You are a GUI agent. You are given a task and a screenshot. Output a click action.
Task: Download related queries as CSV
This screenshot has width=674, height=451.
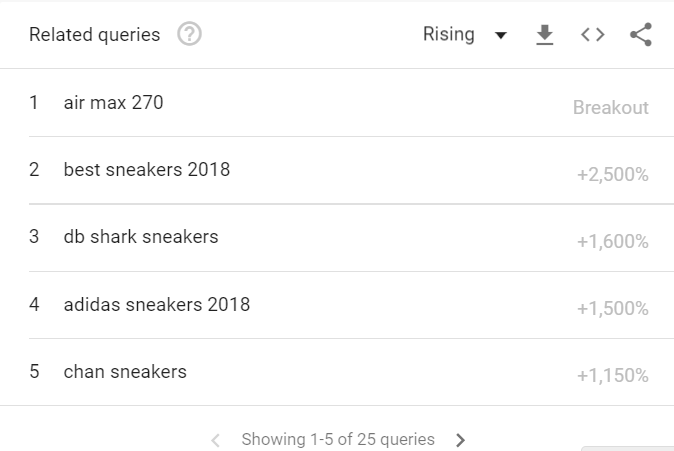tap(545, 35)
